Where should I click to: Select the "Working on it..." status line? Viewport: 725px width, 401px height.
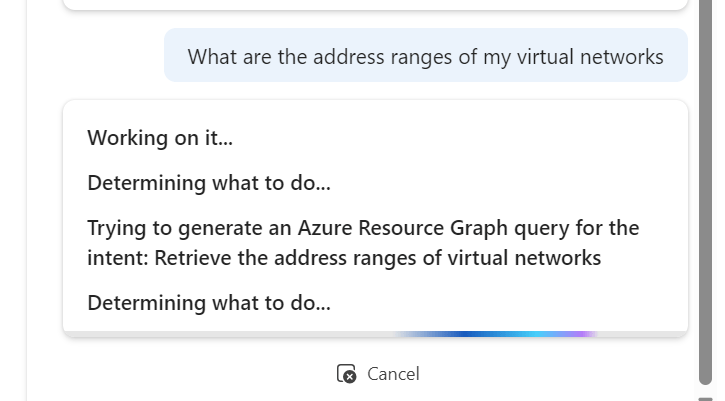160,138
